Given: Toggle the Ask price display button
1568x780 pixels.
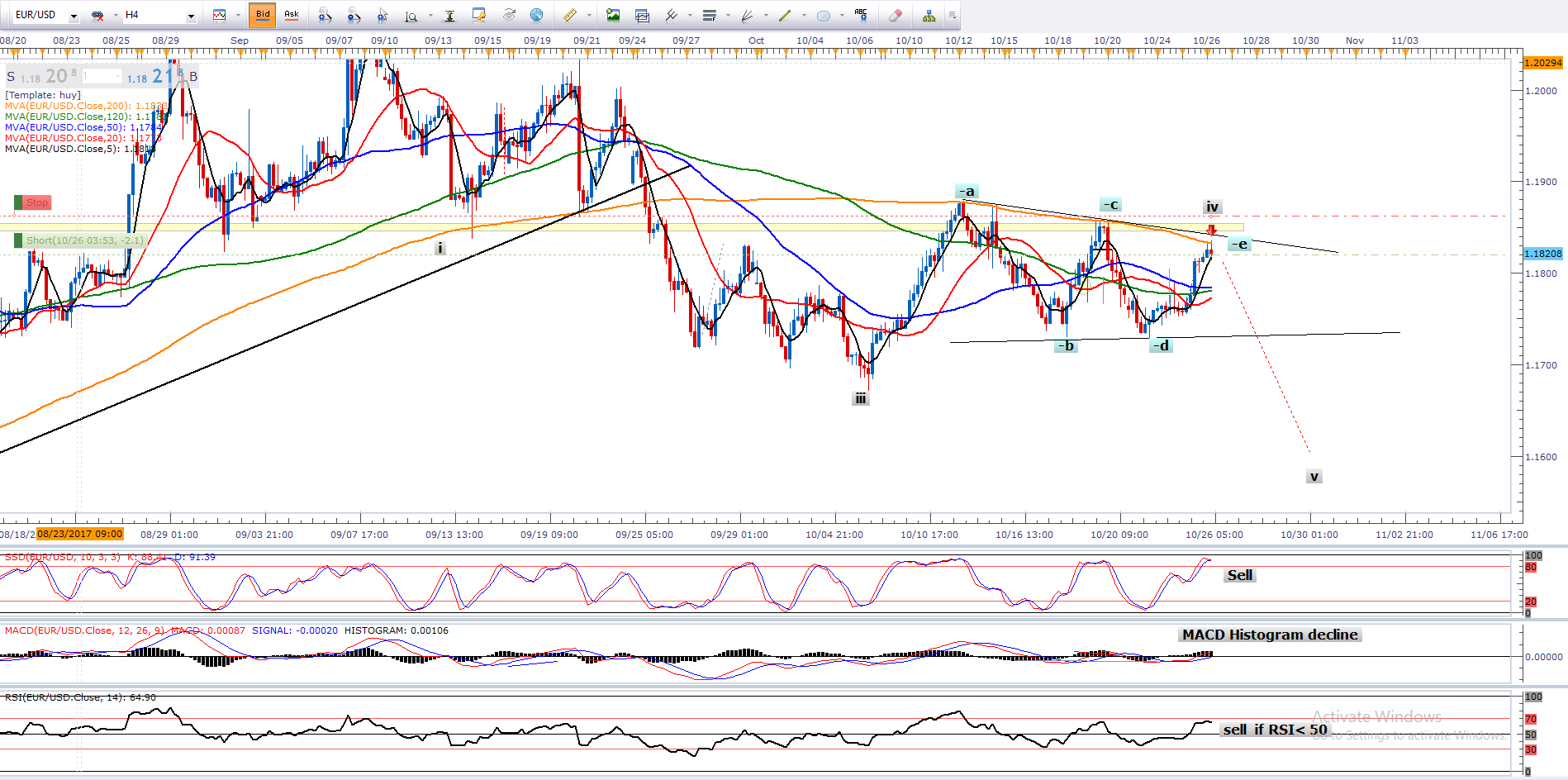Looking at the screenshot, I should 292,15.
